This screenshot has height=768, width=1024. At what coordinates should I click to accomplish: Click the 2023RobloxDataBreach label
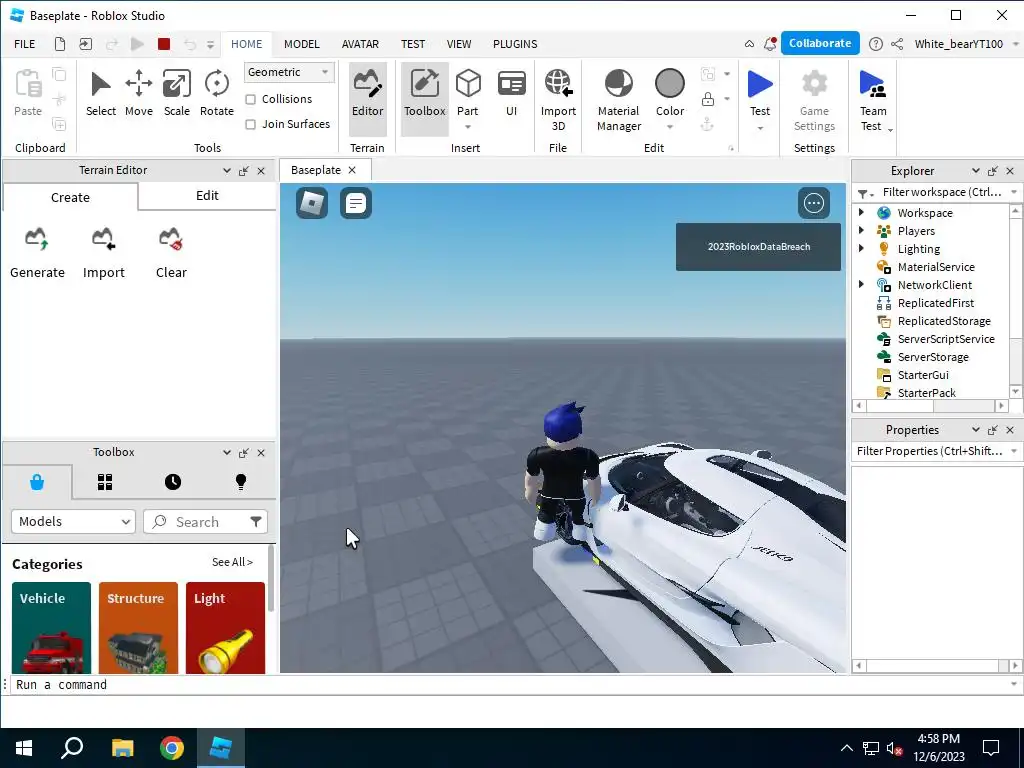tap(759, 247)
